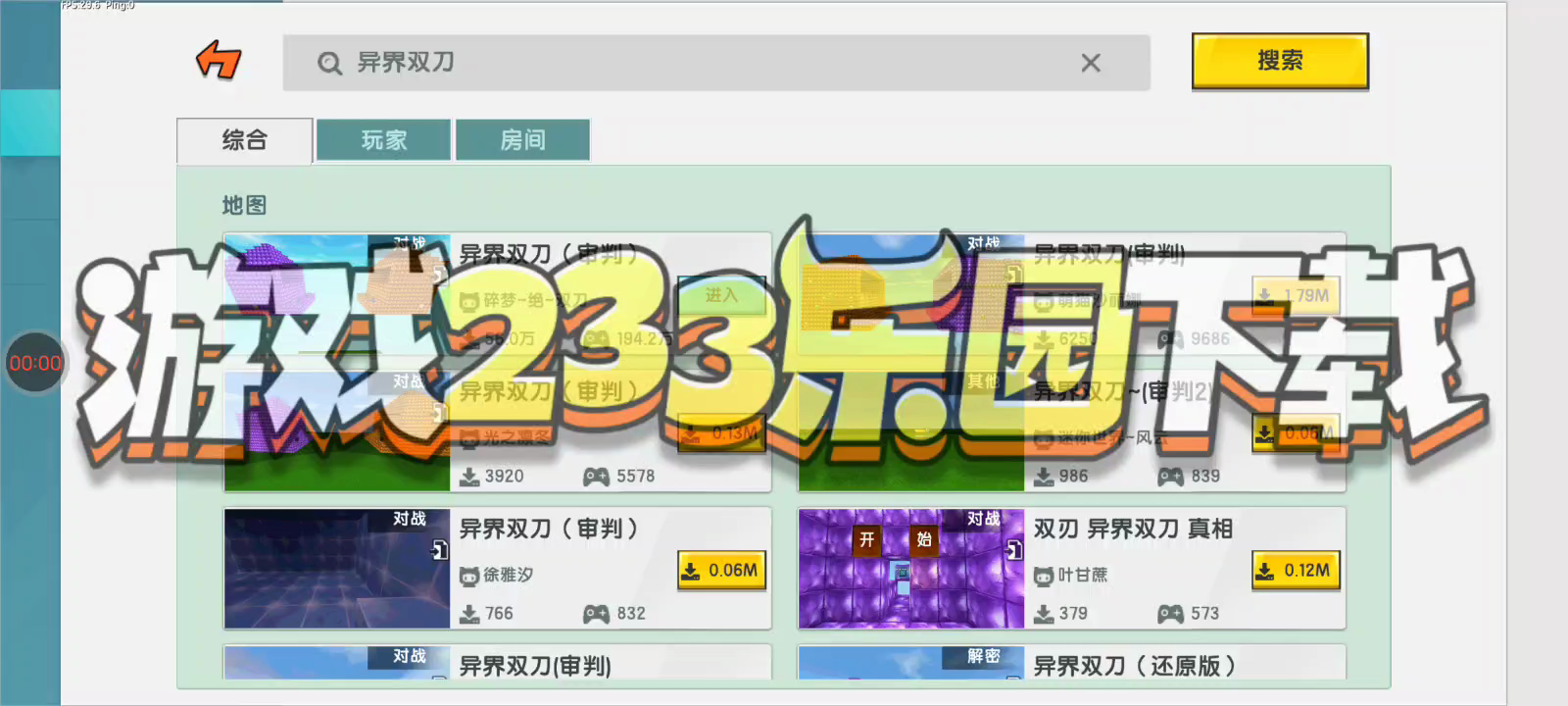Open the 异界双刀（还原版）map title
This screenshot has width=1568, height=706.
pos(1134,666)
